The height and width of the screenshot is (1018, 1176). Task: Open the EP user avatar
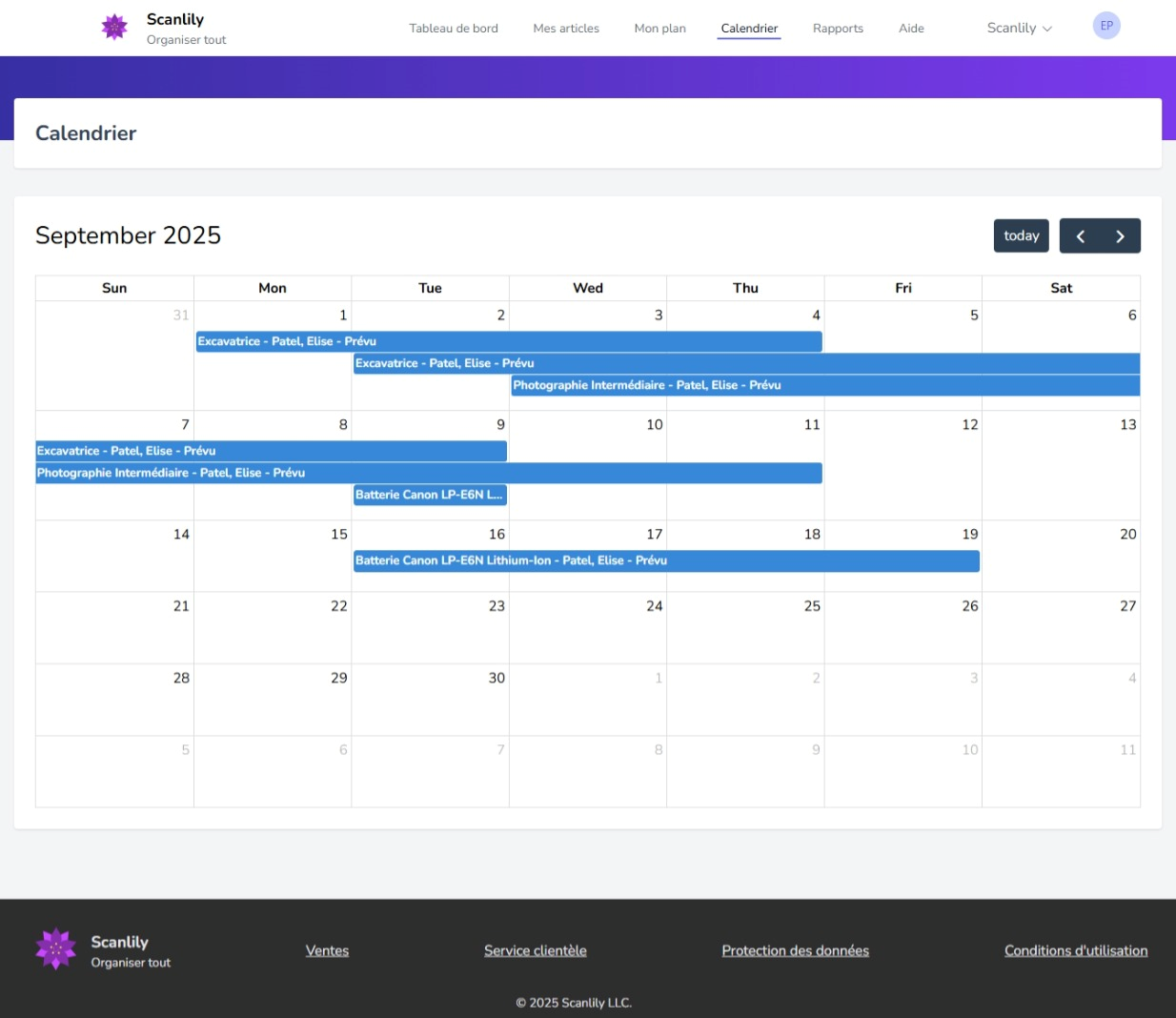coord(1105,26)
